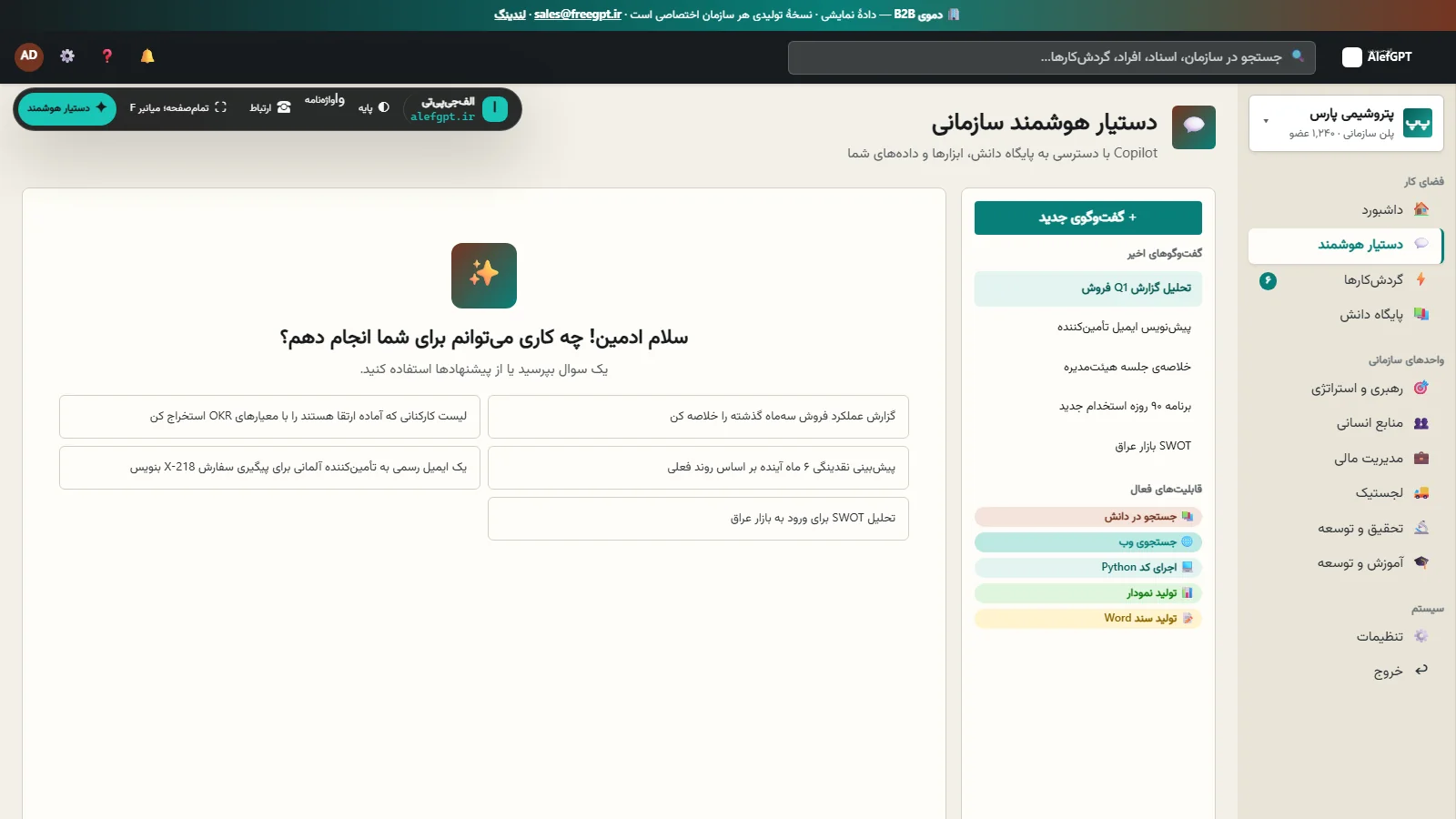Click the داشبورد house icon
Viewport: 1456px width, 819px height.
click(x=1421, y=209)
